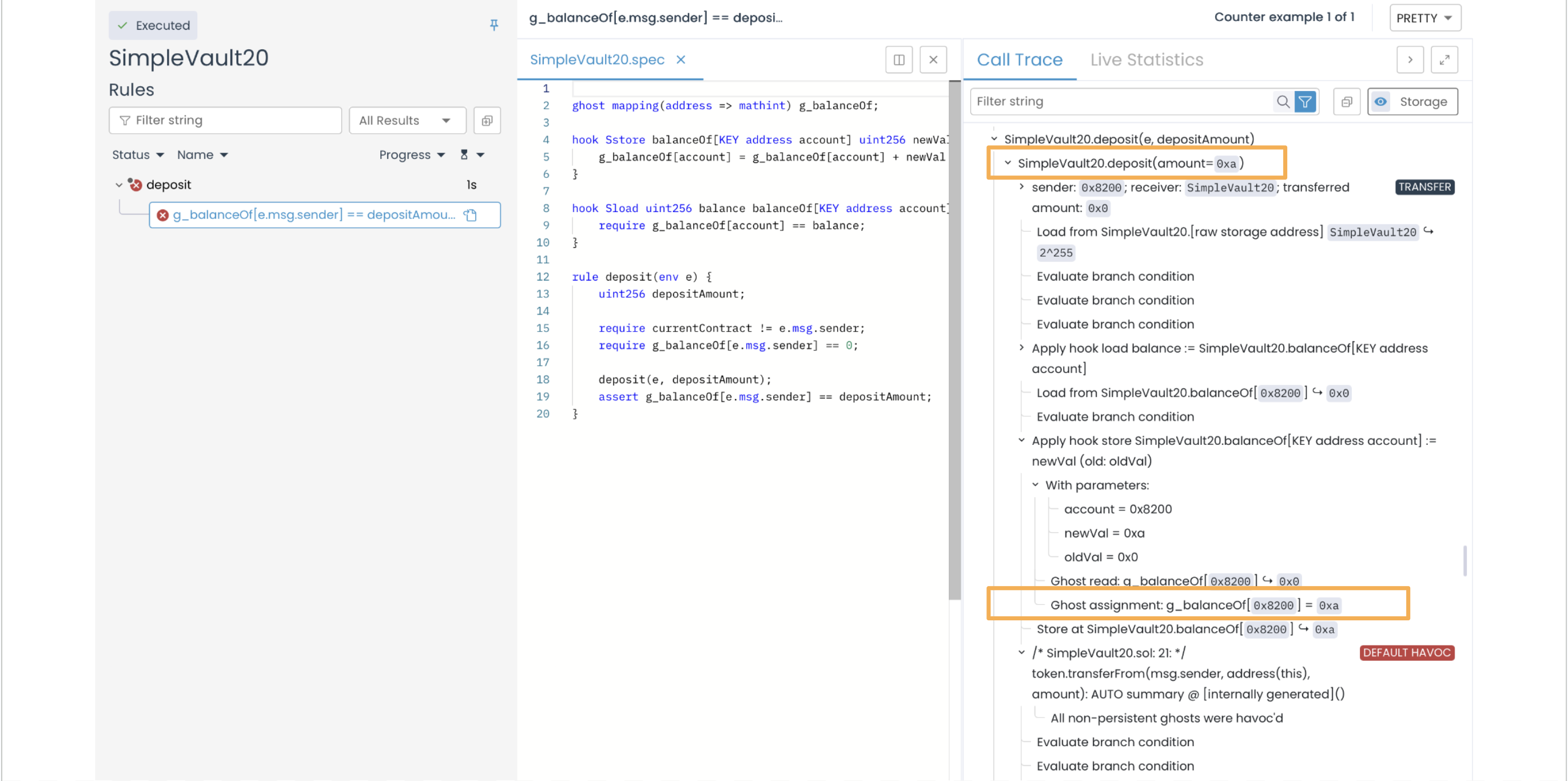The height and width of the screenshot is (781, 1568).
Task: Select the SimpleVault20.spec tab
Action: point(596,59)
